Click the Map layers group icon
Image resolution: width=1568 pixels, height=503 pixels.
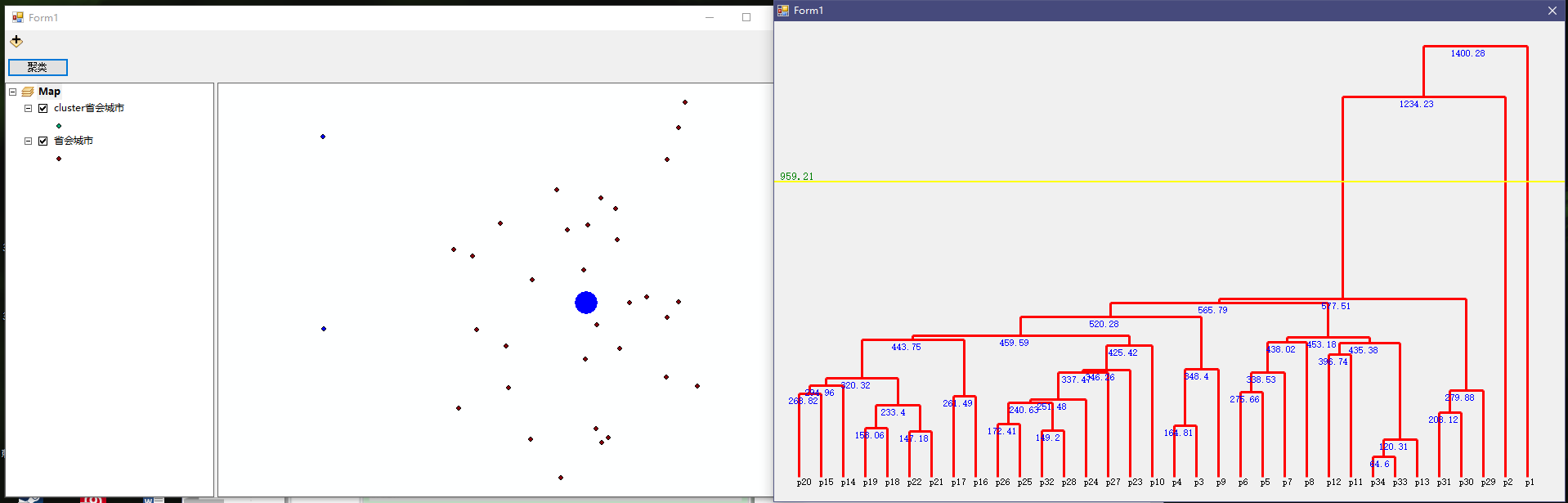point(28,92)
